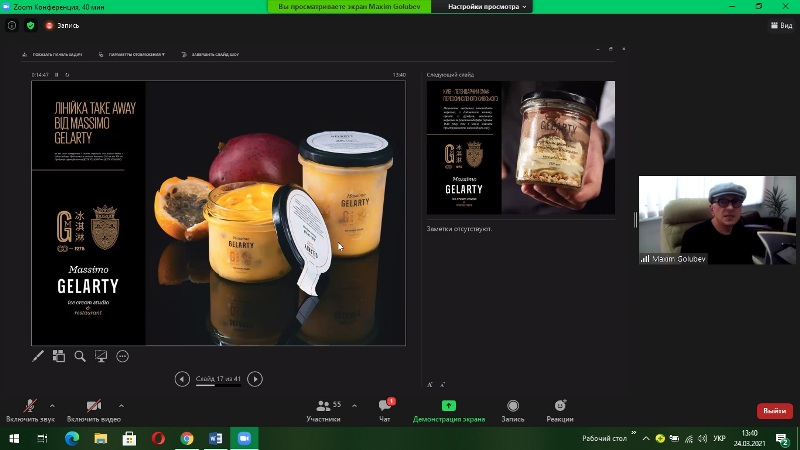Open the Вид view menu
This screenshot has height=450, width=800.
tap(781, 24)
